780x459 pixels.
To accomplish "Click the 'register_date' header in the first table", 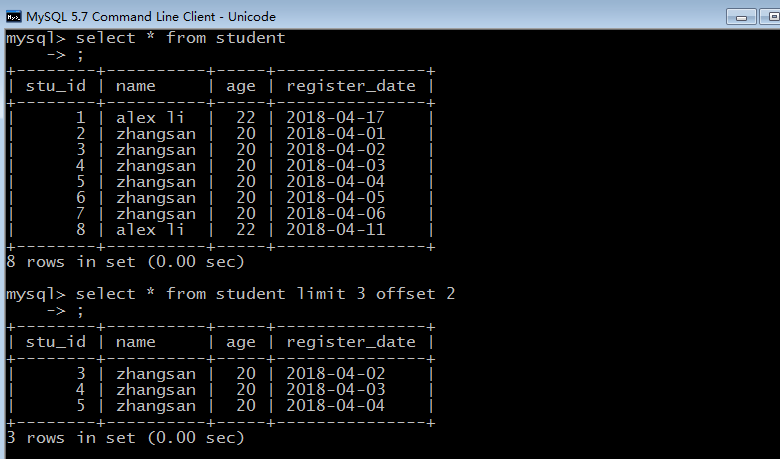I will [351, 87].
